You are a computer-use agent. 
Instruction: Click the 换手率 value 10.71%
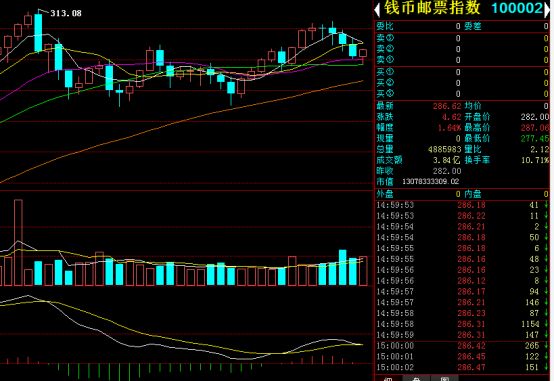click(x=535, y=160)
